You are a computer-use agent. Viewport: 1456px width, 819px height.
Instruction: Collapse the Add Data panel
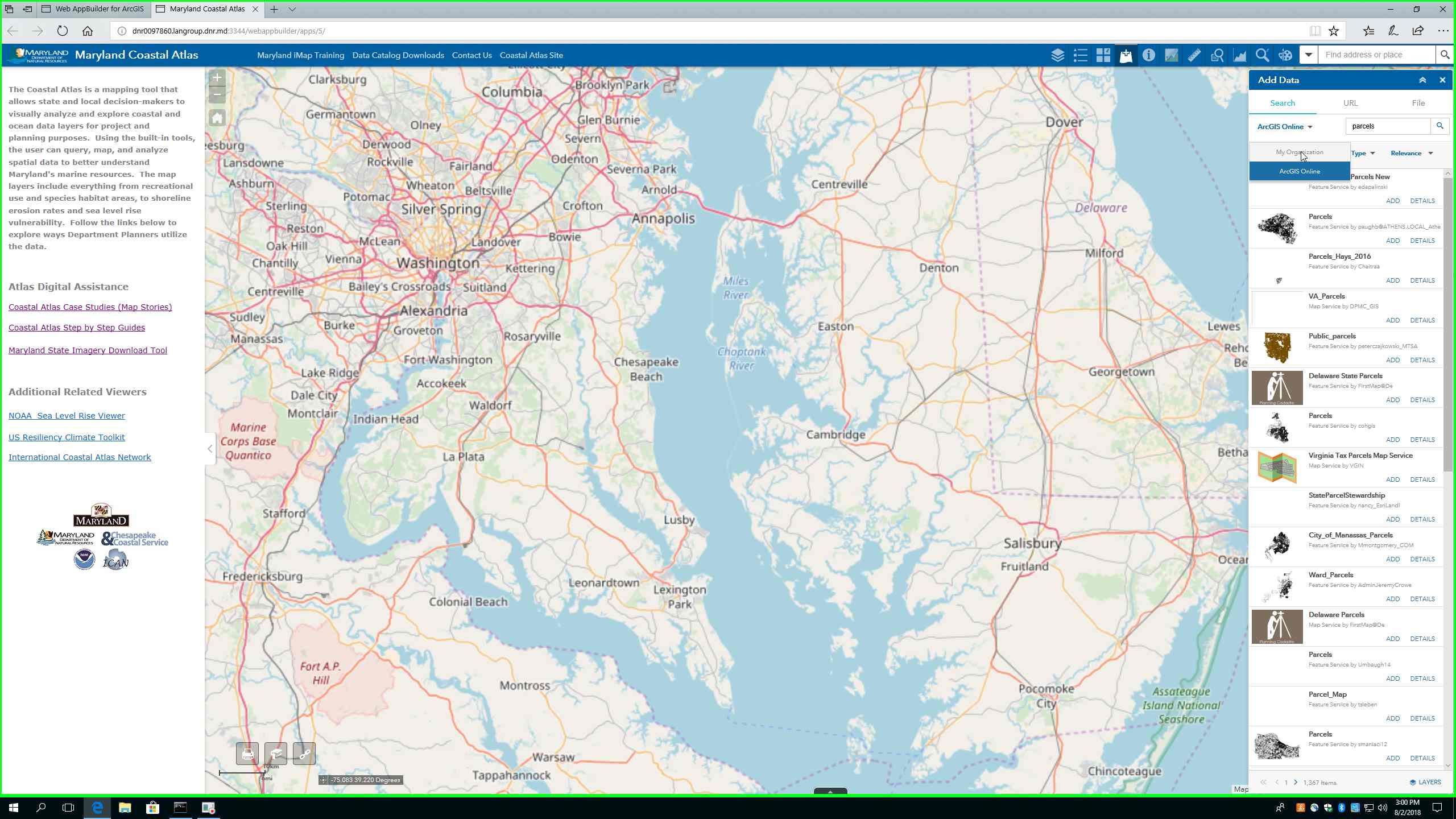click(1423, 80)
